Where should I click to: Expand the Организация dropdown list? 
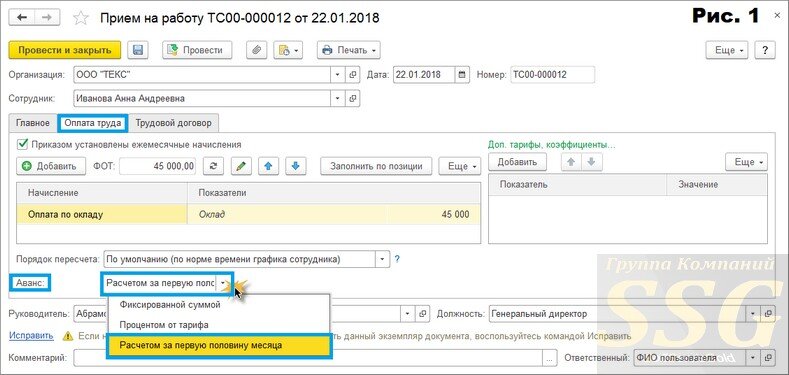coord(338,74)
